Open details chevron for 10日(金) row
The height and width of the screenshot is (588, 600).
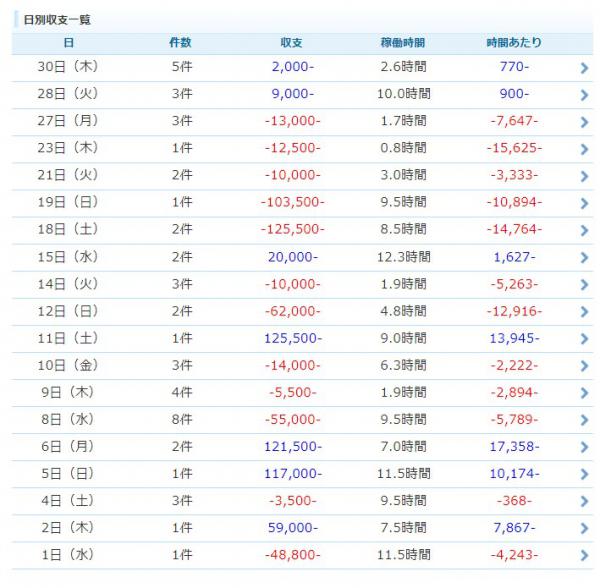(x=584, y=366)
